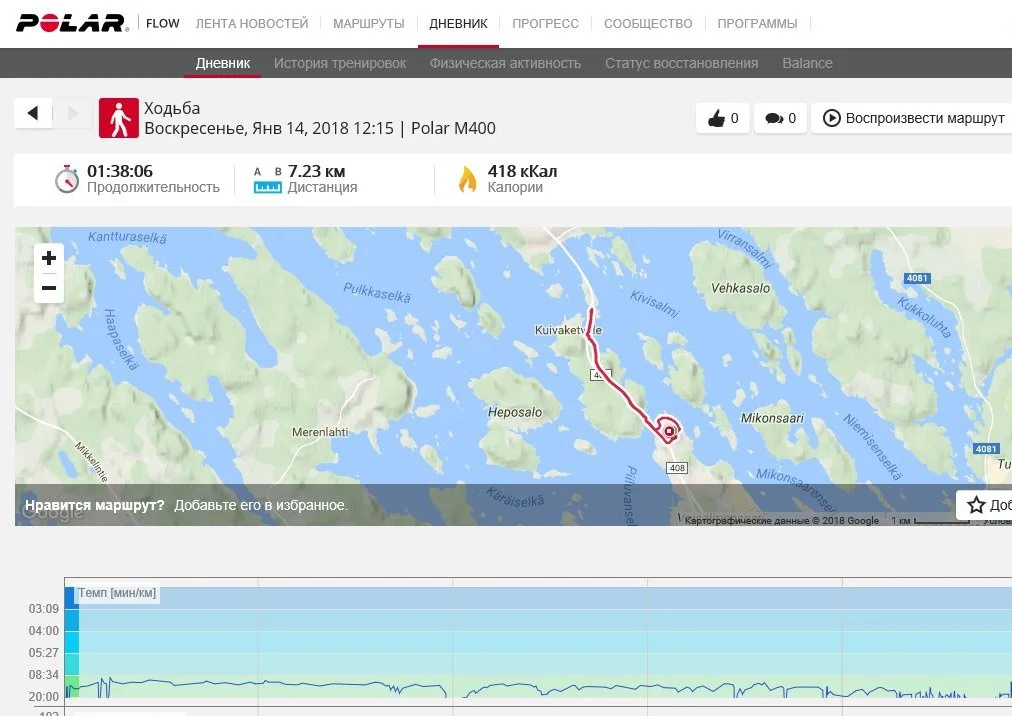This screenshot has height=716, width=1012.
Task: Click the 01:38:06 duration value
Action: [120, 171]
